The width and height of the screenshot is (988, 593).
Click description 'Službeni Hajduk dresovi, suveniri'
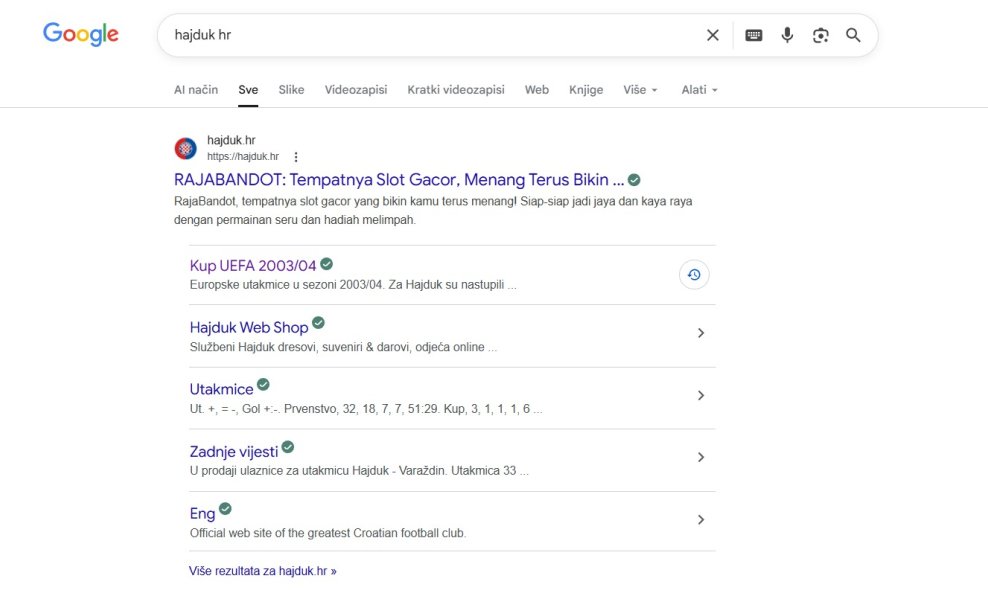click(343, 347)
